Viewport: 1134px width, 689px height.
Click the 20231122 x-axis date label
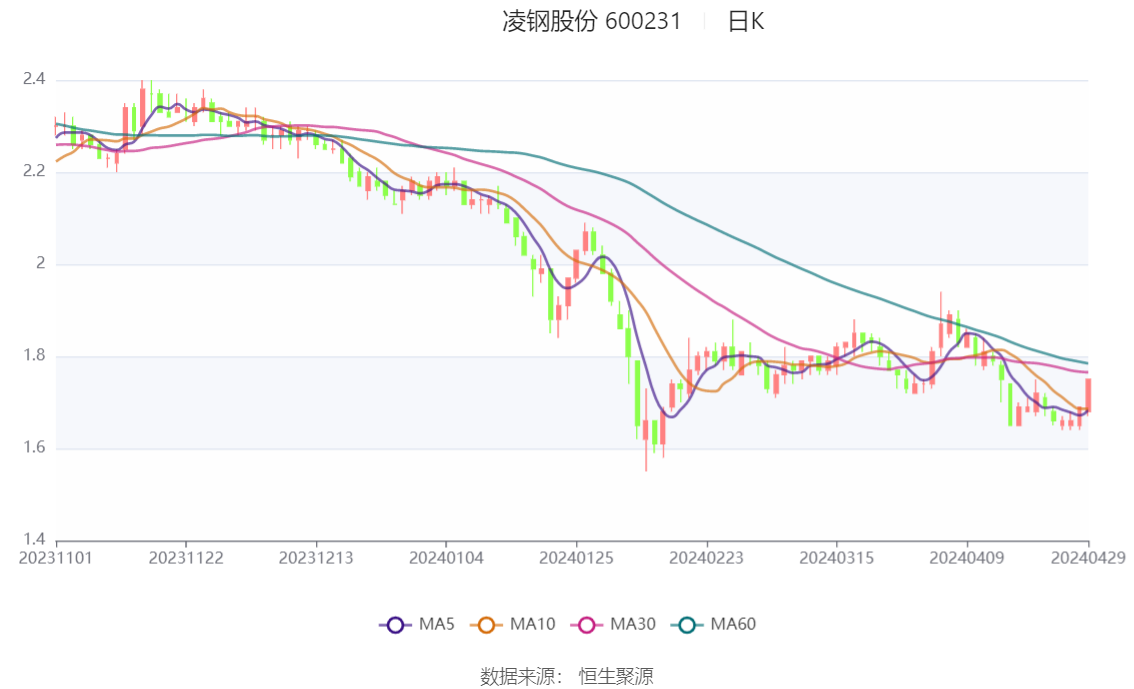tap(186, 558)
